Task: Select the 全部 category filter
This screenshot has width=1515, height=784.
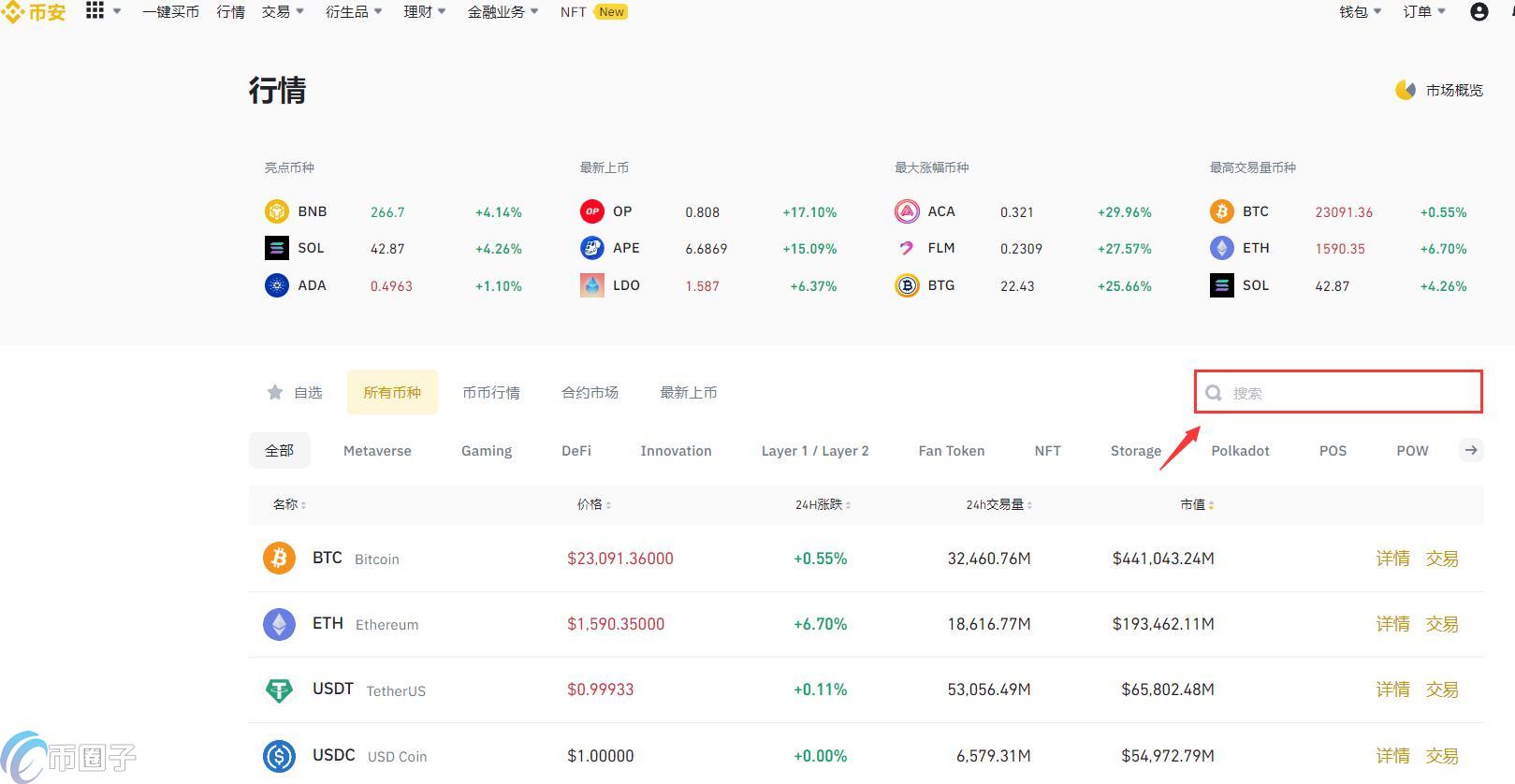Action: (279, 450)
